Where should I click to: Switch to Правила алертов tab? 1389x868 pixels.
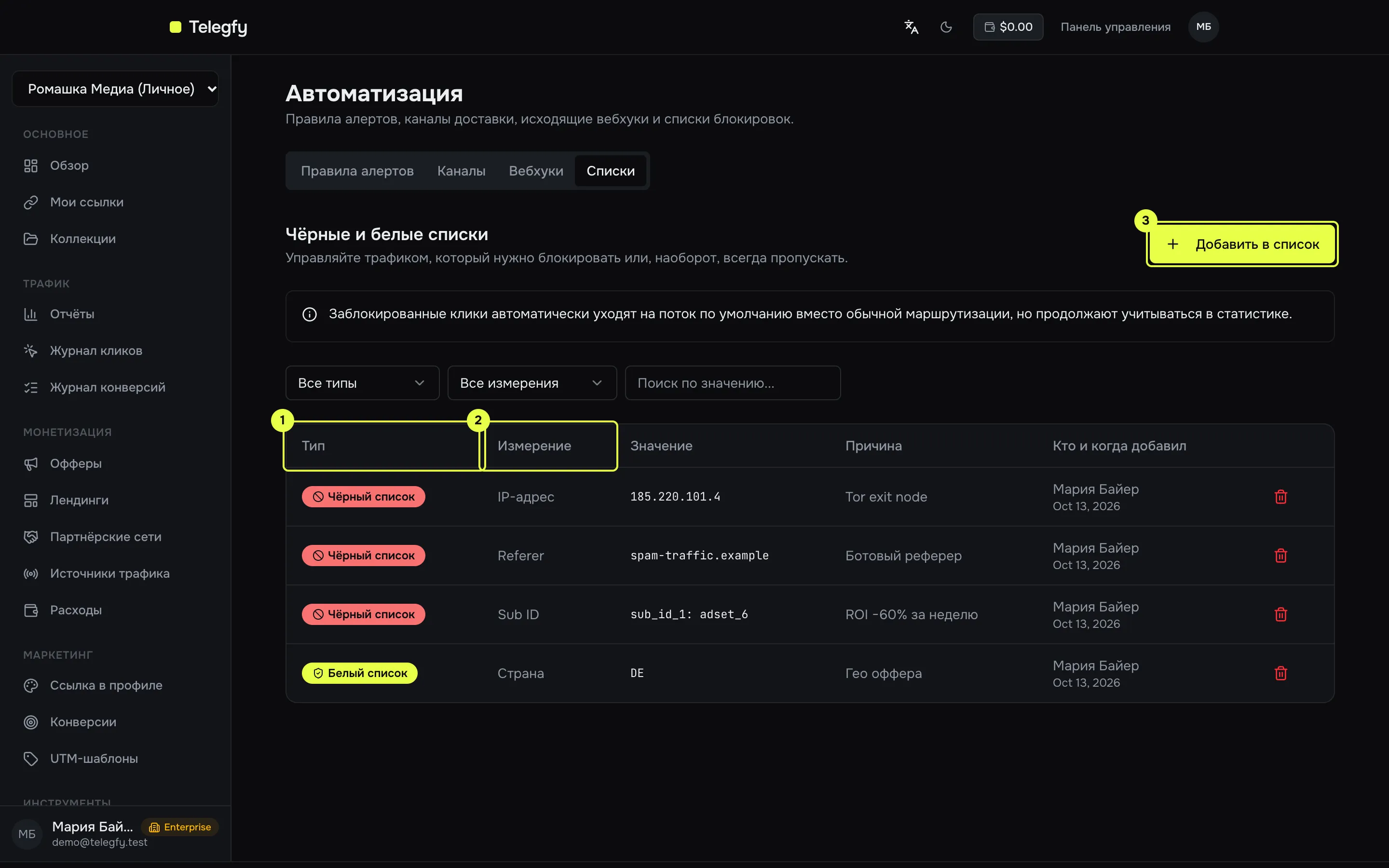[357, 171]
